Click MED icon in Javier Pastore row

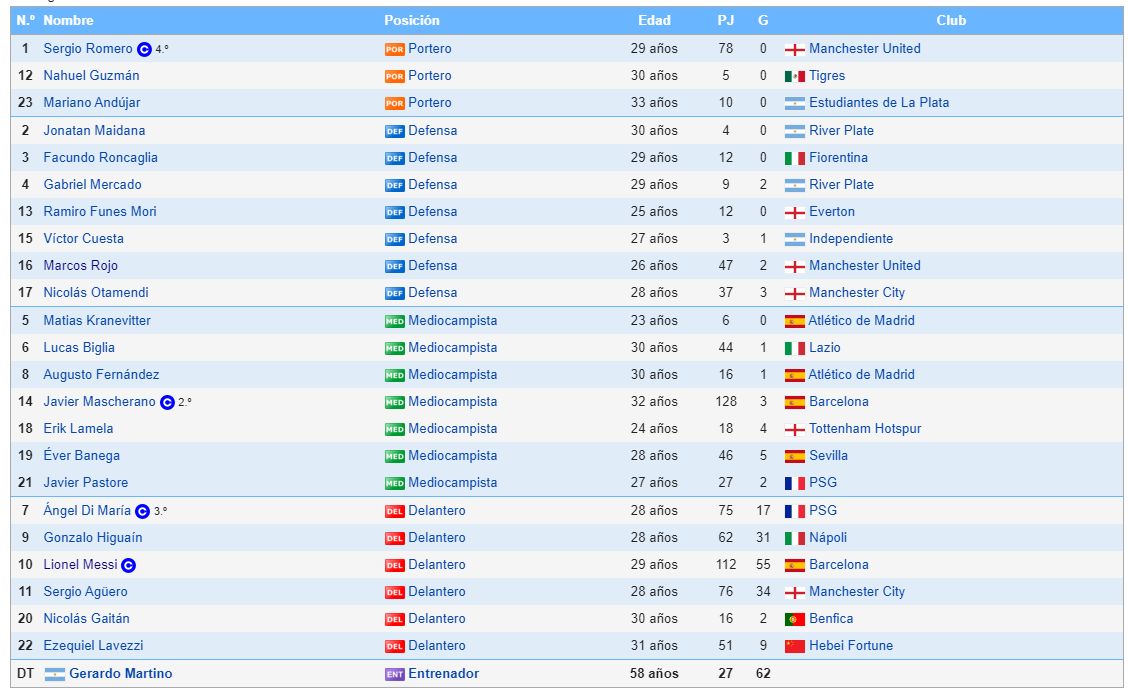(395, 483)
